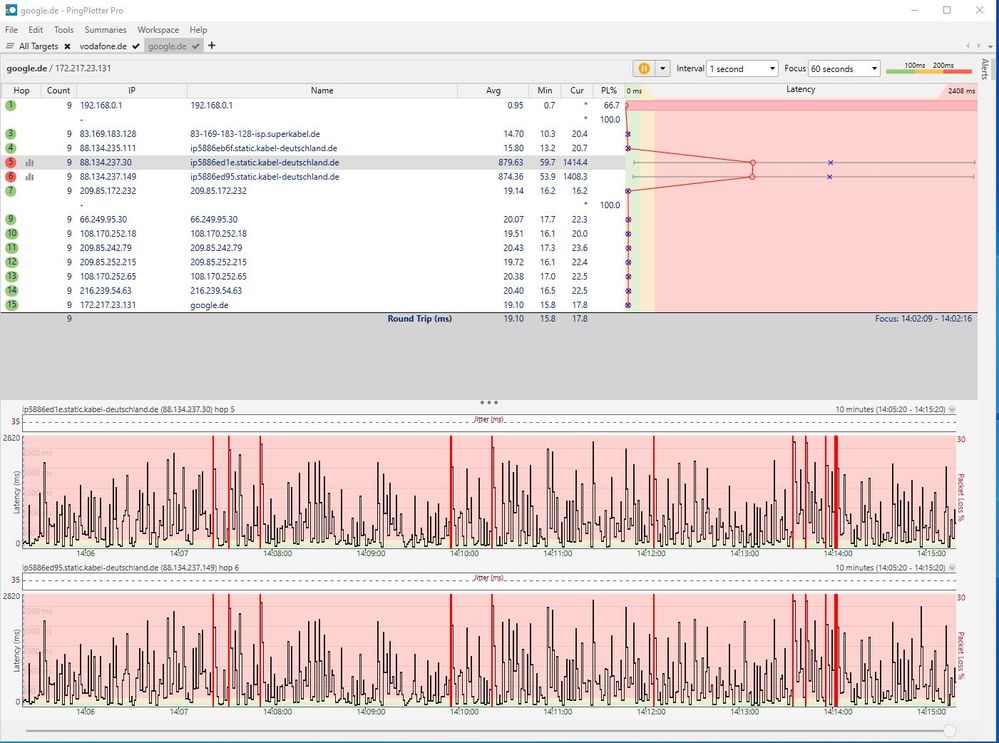Click the All Targets list icon
999x743 pixels.
pyautogui.click(x=10, y=46)
